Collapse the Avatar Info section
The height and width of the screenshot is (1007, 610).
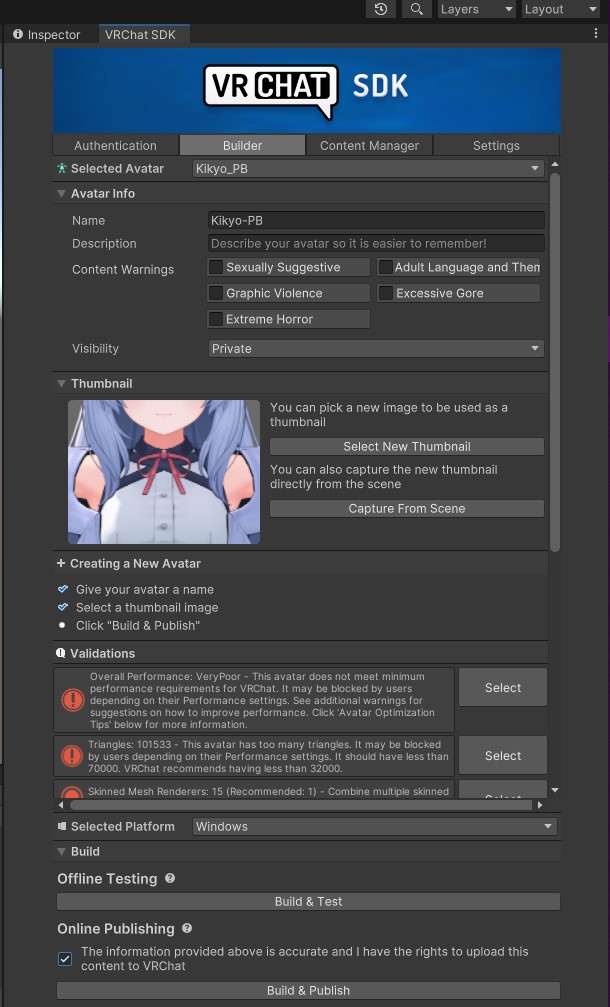click(62, 193)
